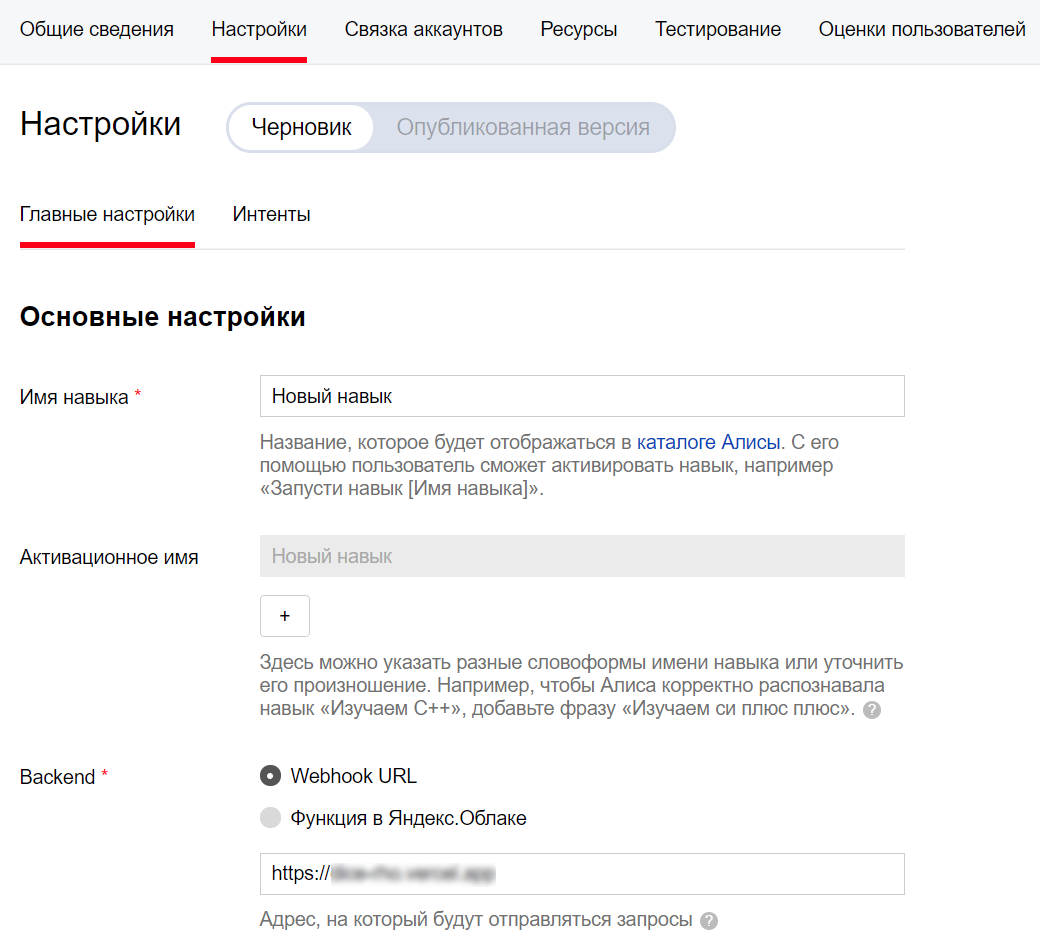Click the webhook address input field
The image size is (1040, 947).
pyautogui.click(x=582, y=873)
